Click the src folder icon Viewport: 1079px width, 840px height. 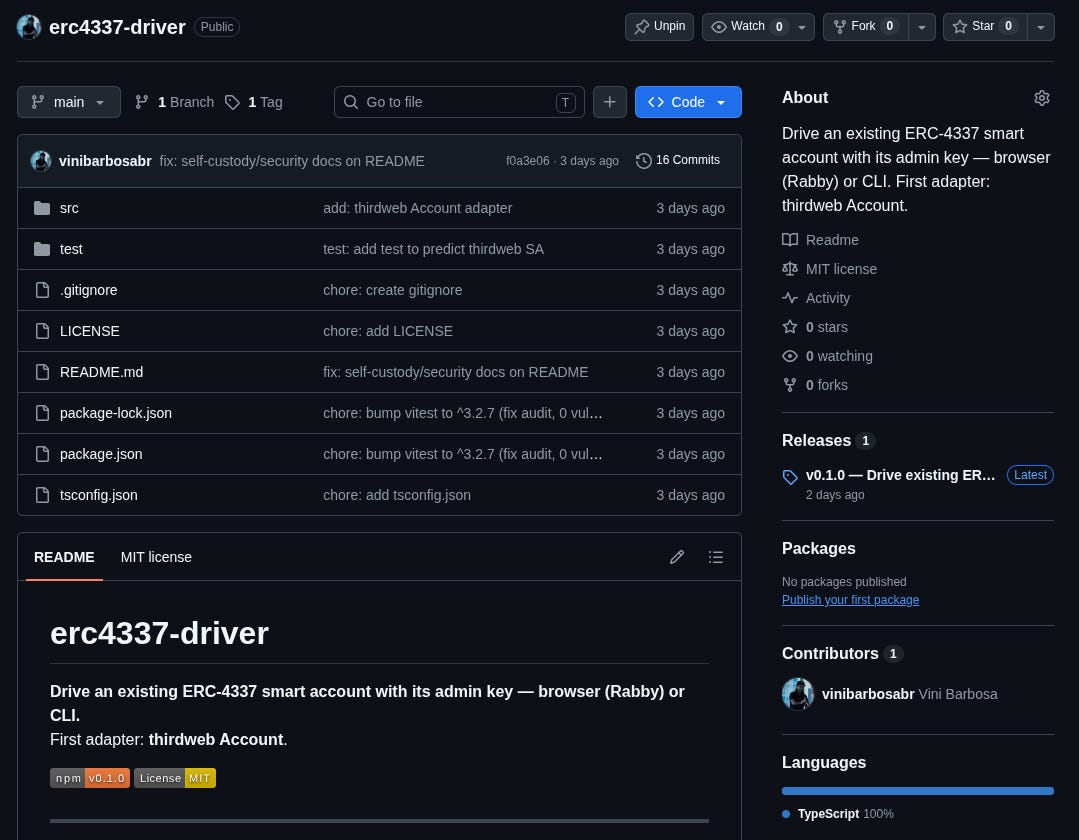pyautogui.click(x=42, y=208)
